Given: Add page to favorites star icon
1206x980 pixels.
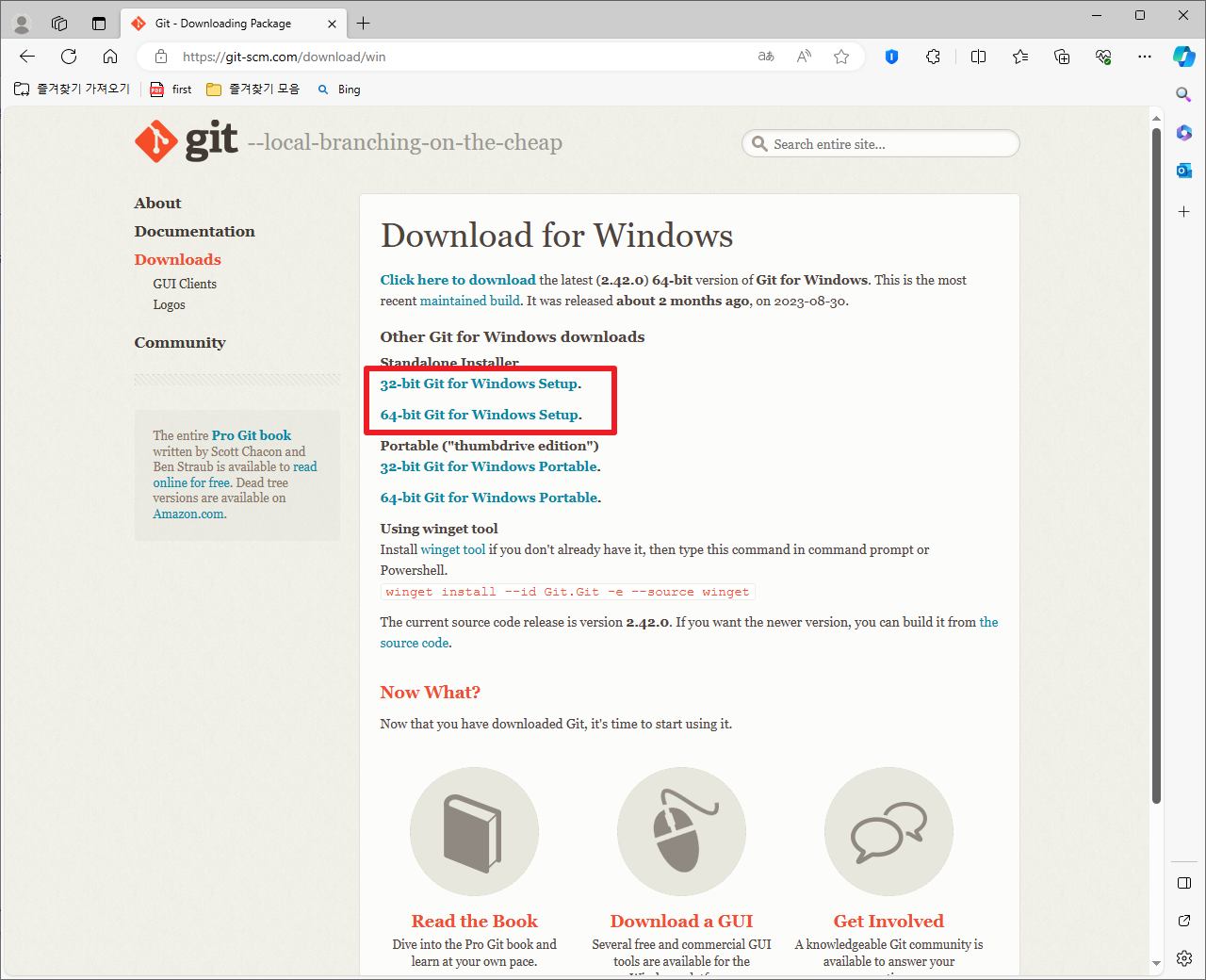Looking at the screenshot, I should point(841,57).
